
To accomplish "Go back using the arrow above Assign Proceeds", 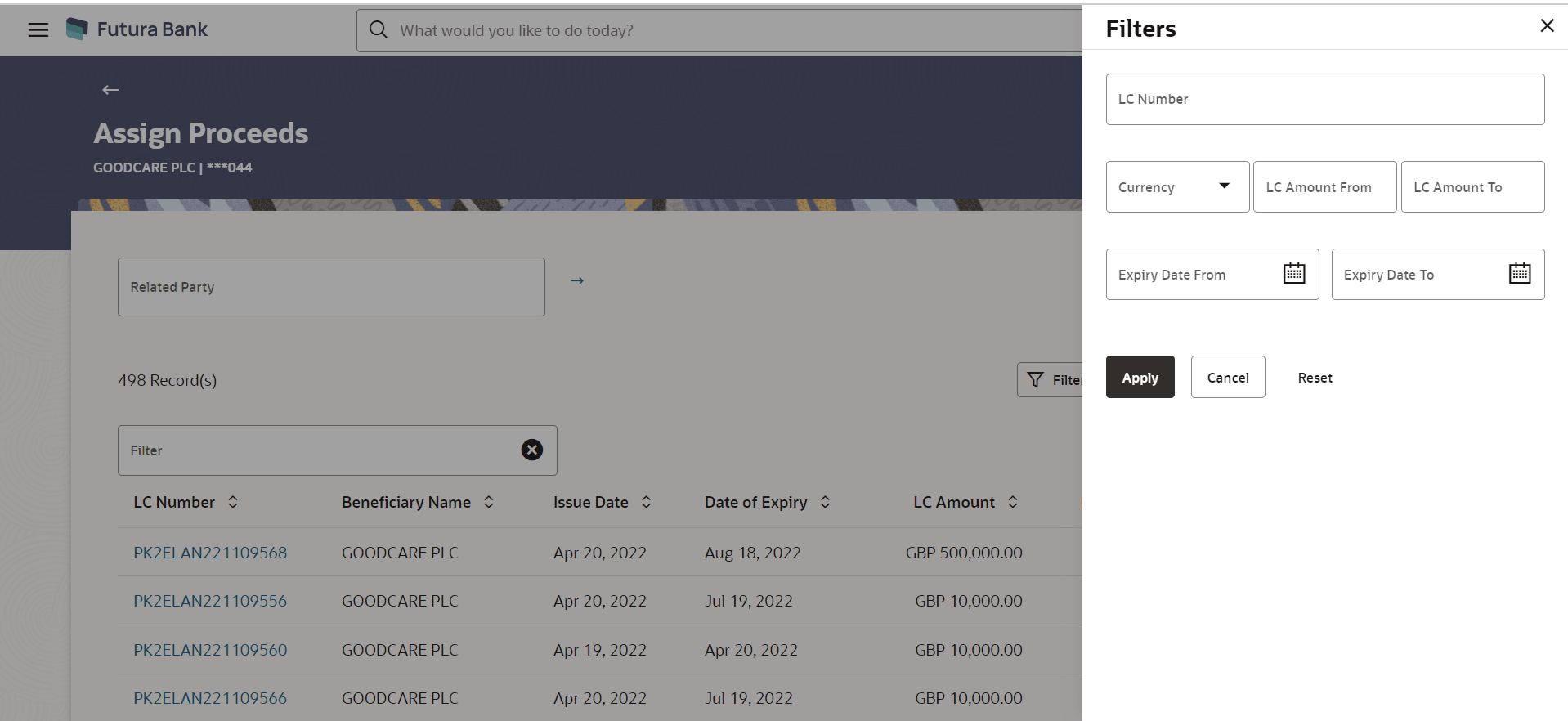I will (x=110, y=90).
